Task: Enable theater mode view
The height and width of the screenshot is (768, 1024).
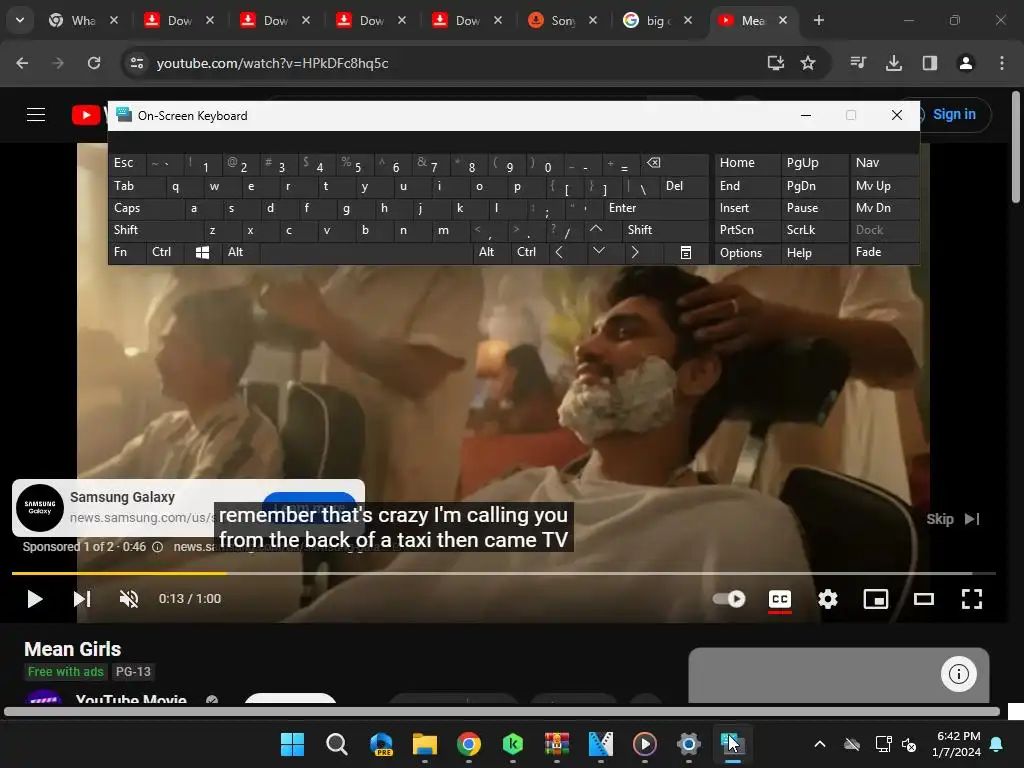Action: point(923,599)
